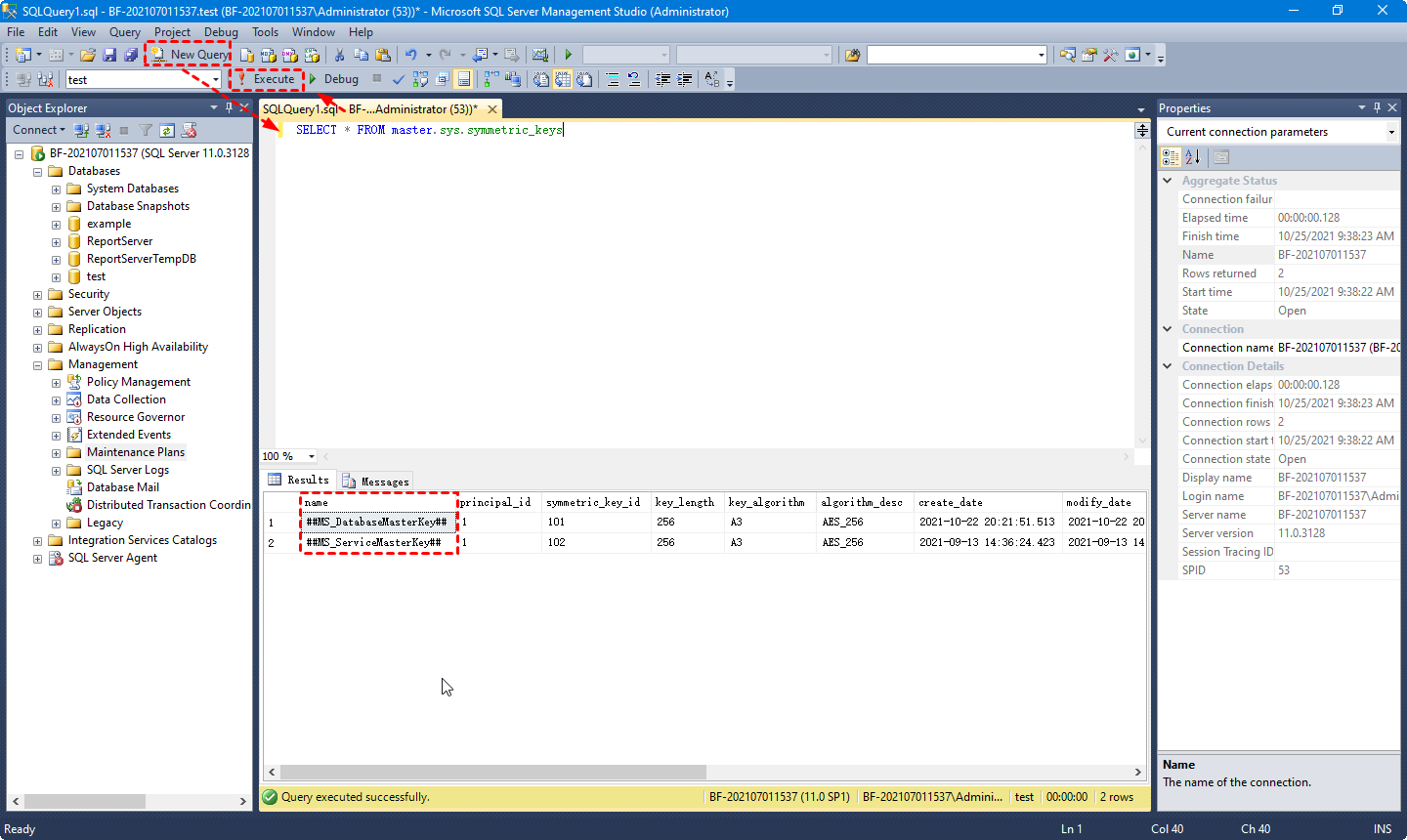Viewport: 1407px width, 840px height.
Task: Open the available databases dropdown showing test
Action: click(x=215, y=80)
